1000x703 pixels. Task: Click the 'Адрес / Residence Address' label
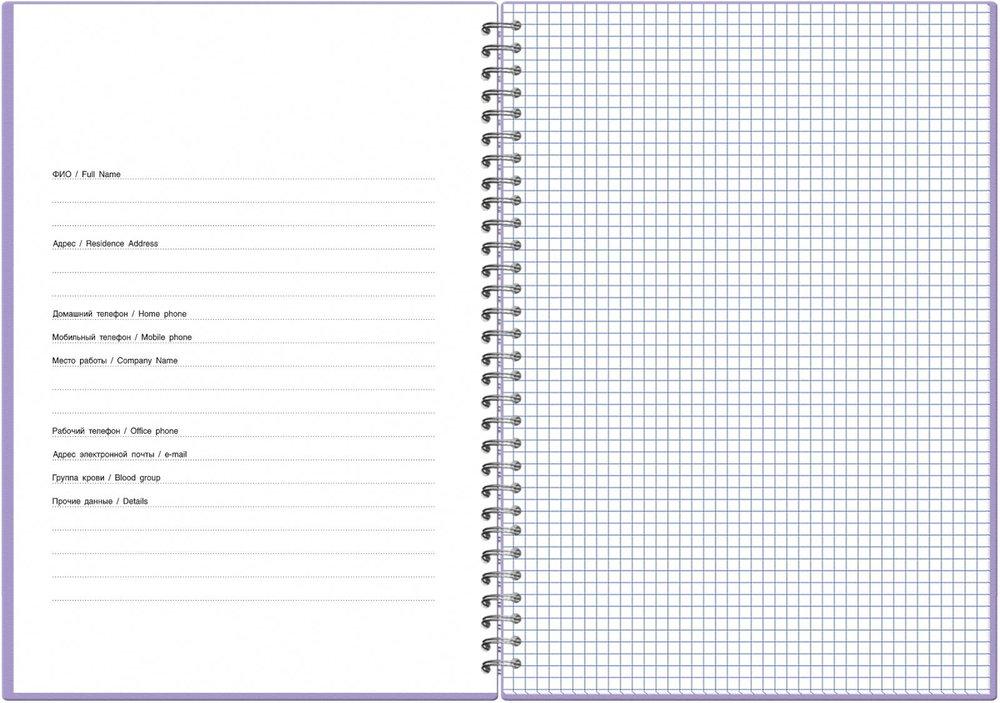tap(105, 244)
